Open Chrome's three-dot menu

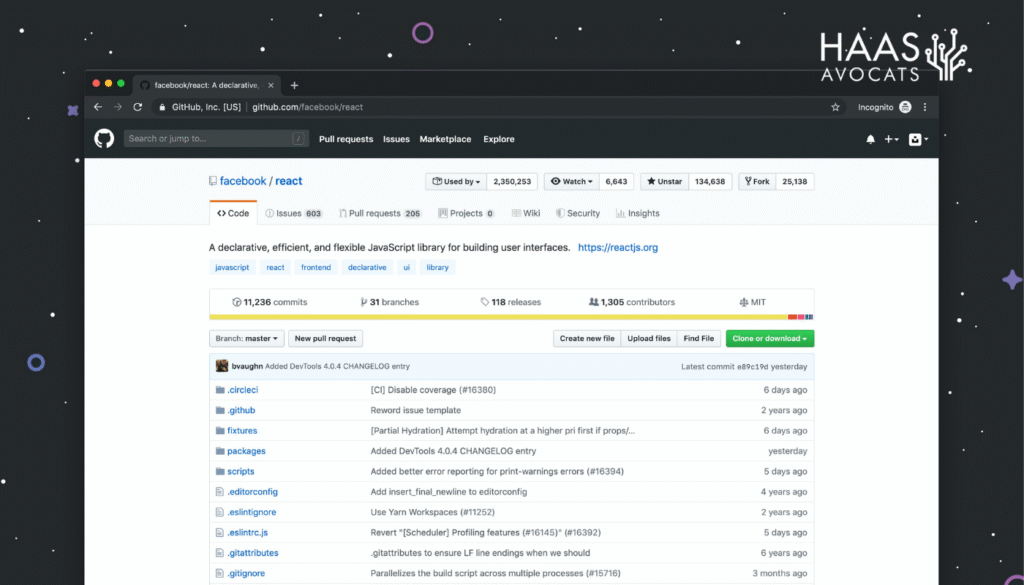pos(925,107)
